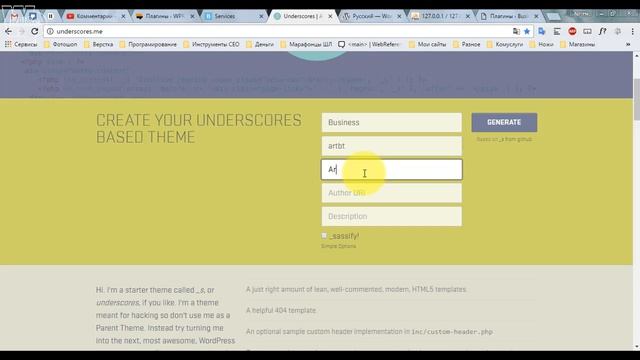This screenshot has height=360, width=640.
Task: Click the site info icon in address bar
Action: pyautogui.click(x=50, y=31)
